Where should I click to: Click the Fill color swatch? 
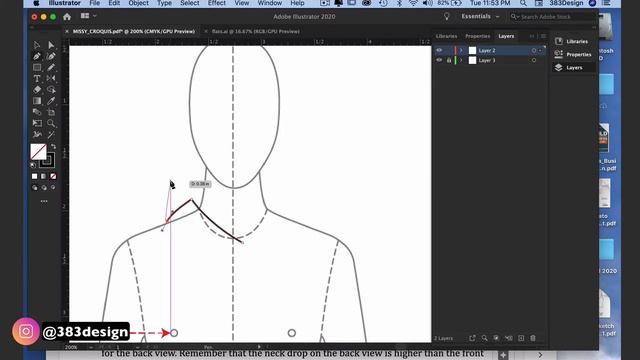point(38,152)
